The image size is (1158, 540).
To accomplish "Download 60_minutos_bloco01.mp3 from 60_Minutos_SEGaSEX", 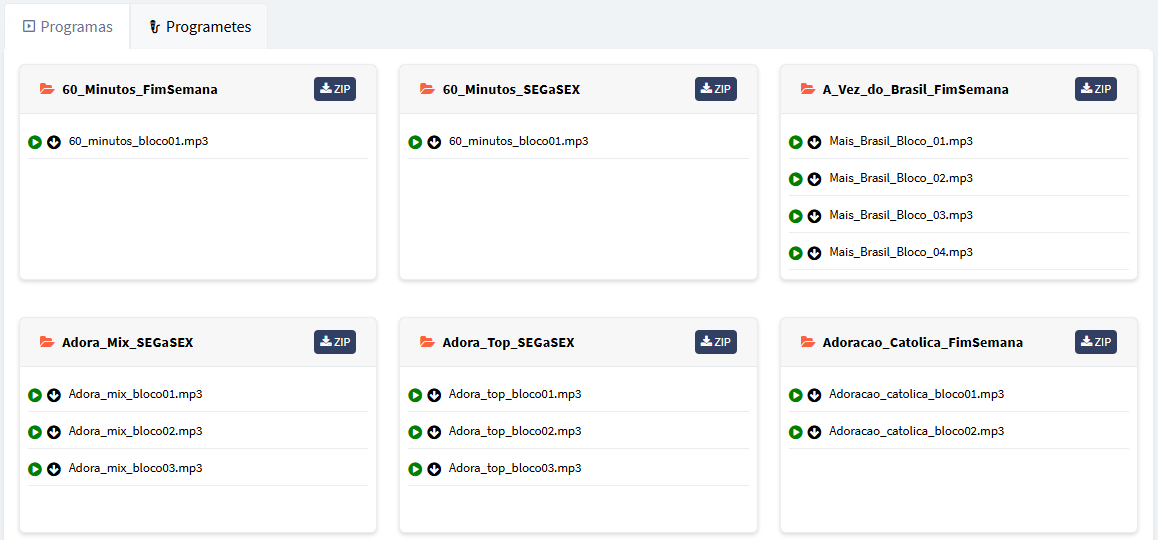I will coord(434,142).
